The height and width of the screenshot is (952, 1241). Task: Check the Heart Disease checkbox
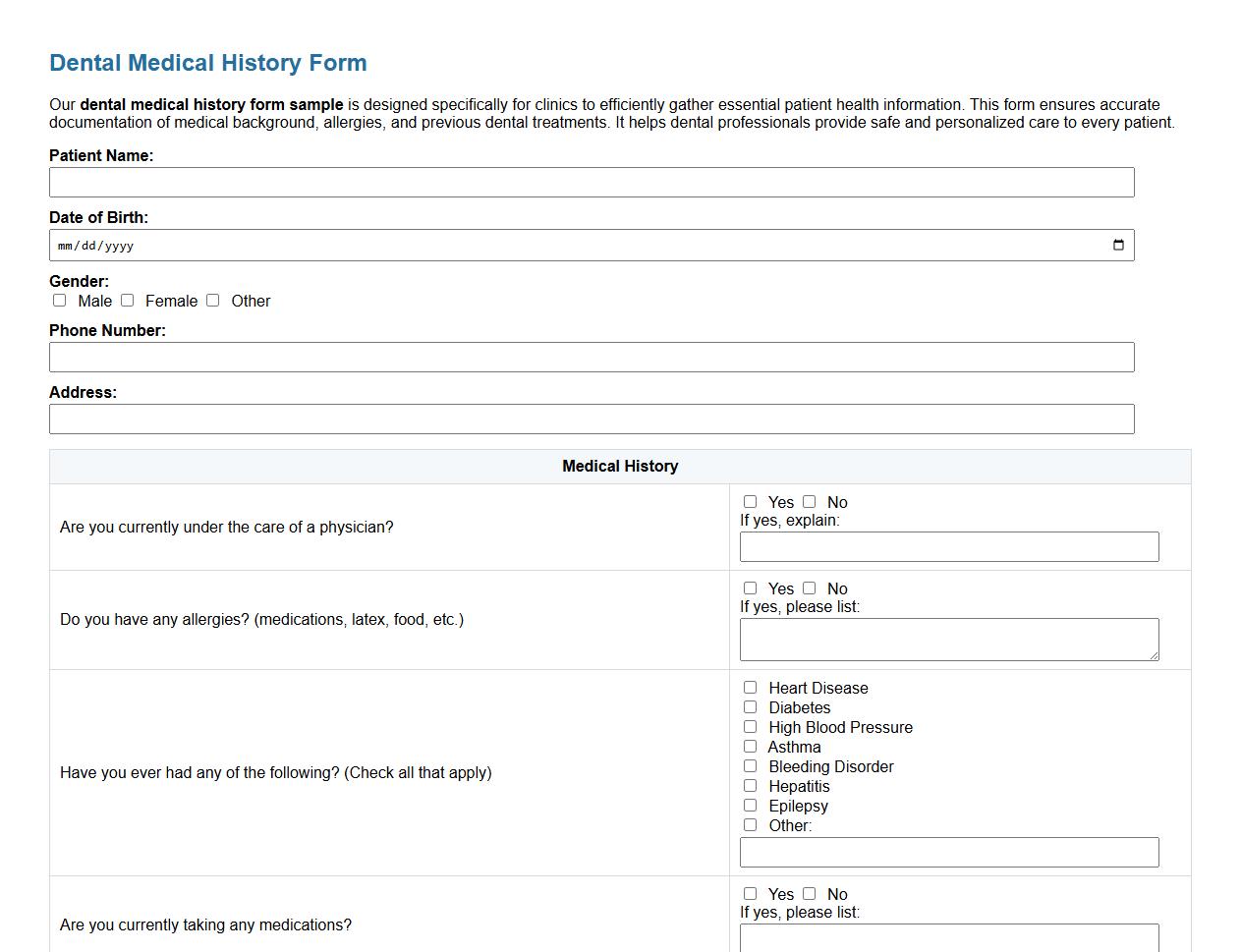[750, 687]
